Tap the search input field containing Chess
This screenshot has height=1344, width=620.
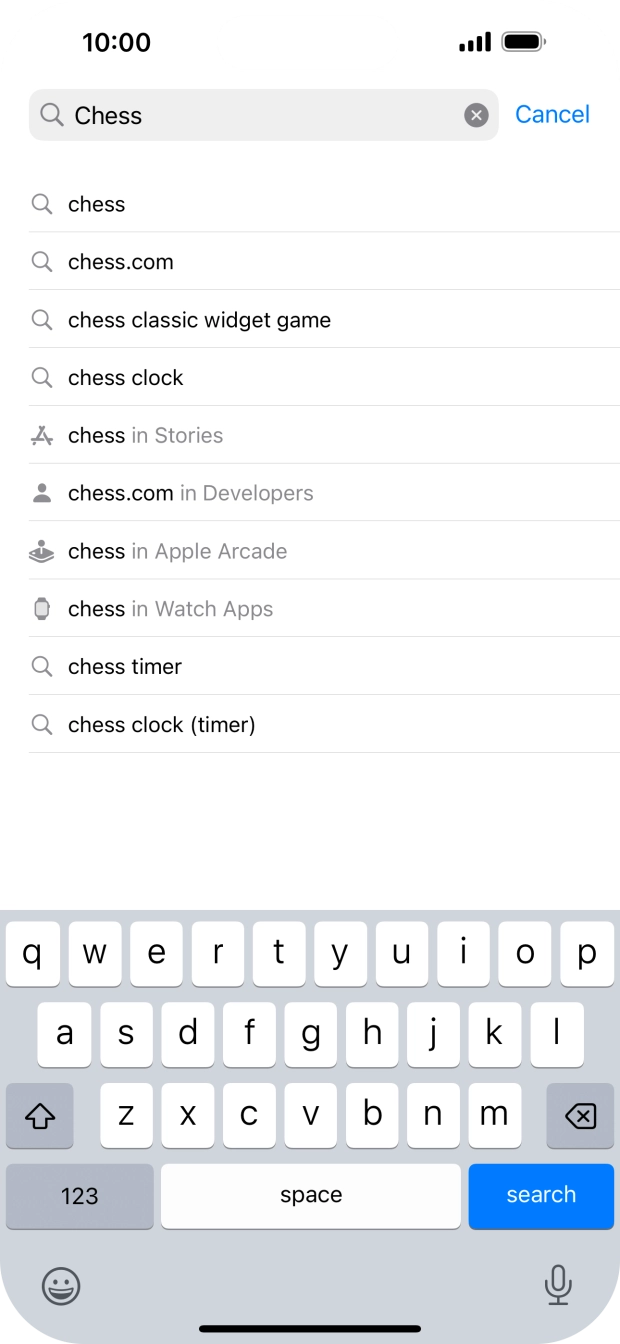pos(250,114)
